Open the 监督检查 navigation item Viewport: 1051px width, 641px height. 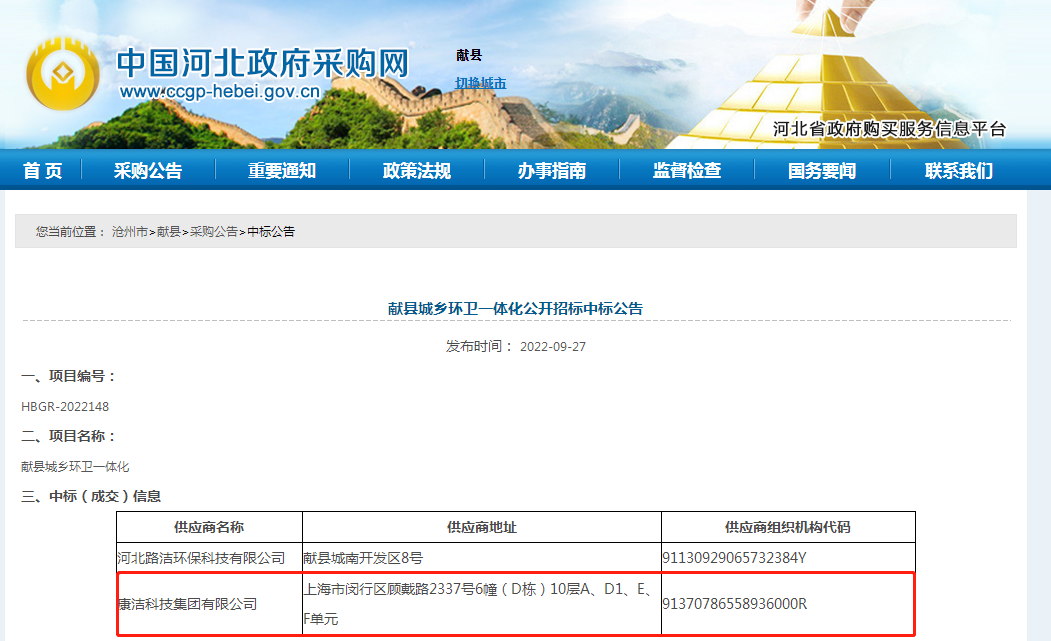[x=687, y=170]
